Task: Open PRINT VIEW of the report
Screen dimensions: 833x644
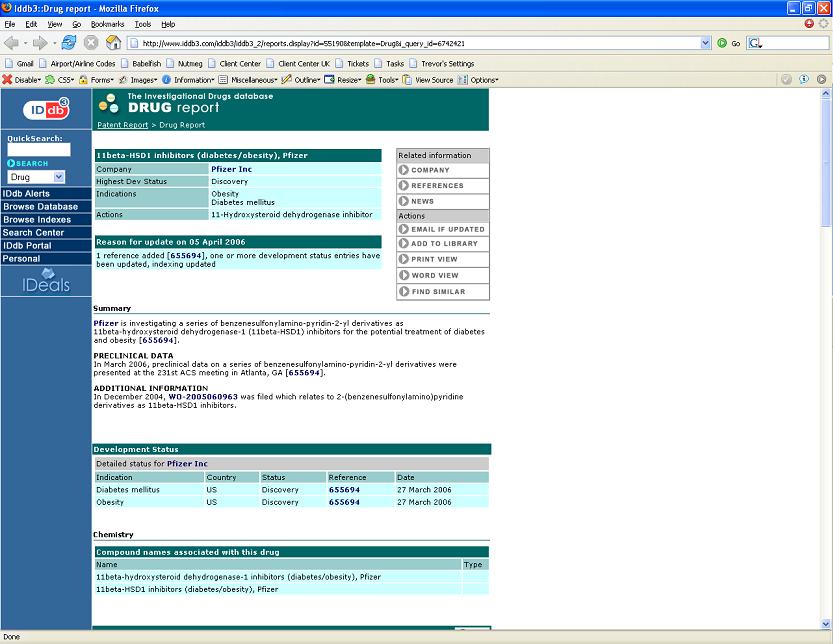Action: coord(443,259)
